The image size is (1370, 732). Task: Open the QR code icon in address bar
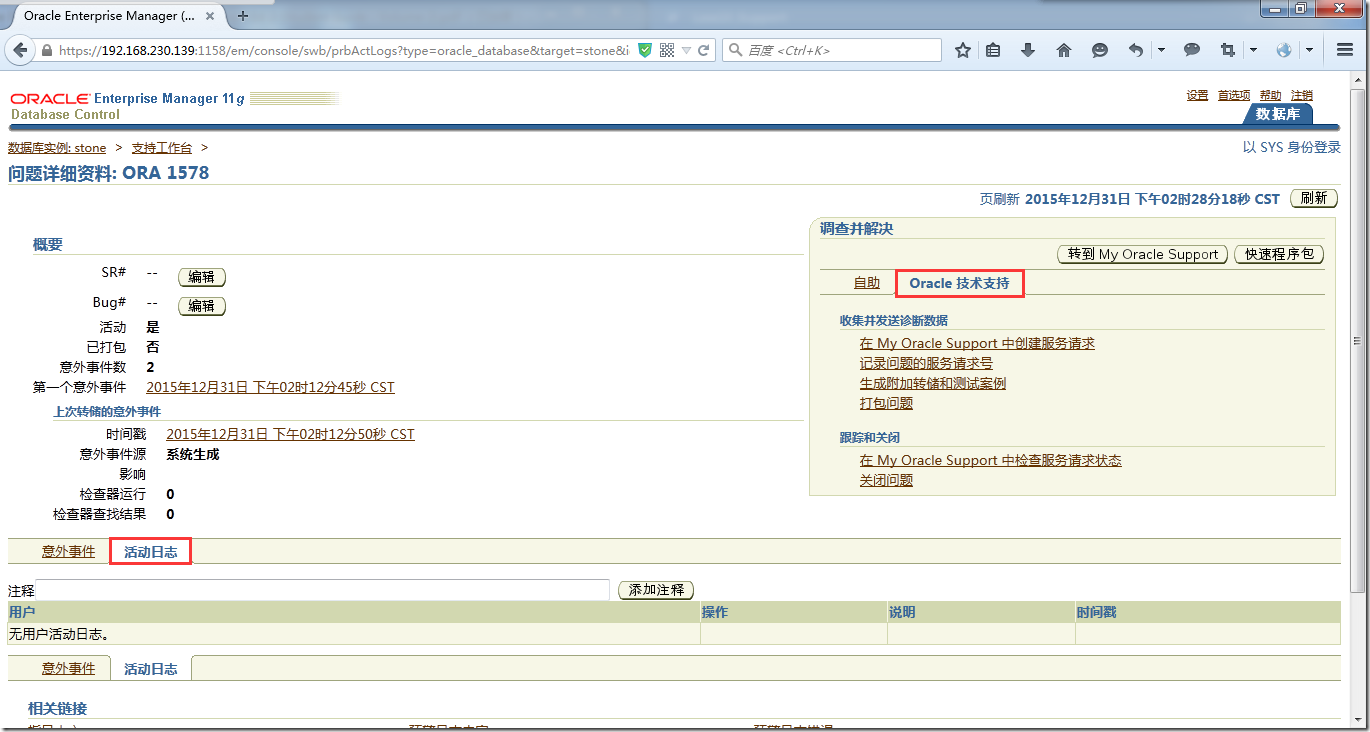point(667,50)
